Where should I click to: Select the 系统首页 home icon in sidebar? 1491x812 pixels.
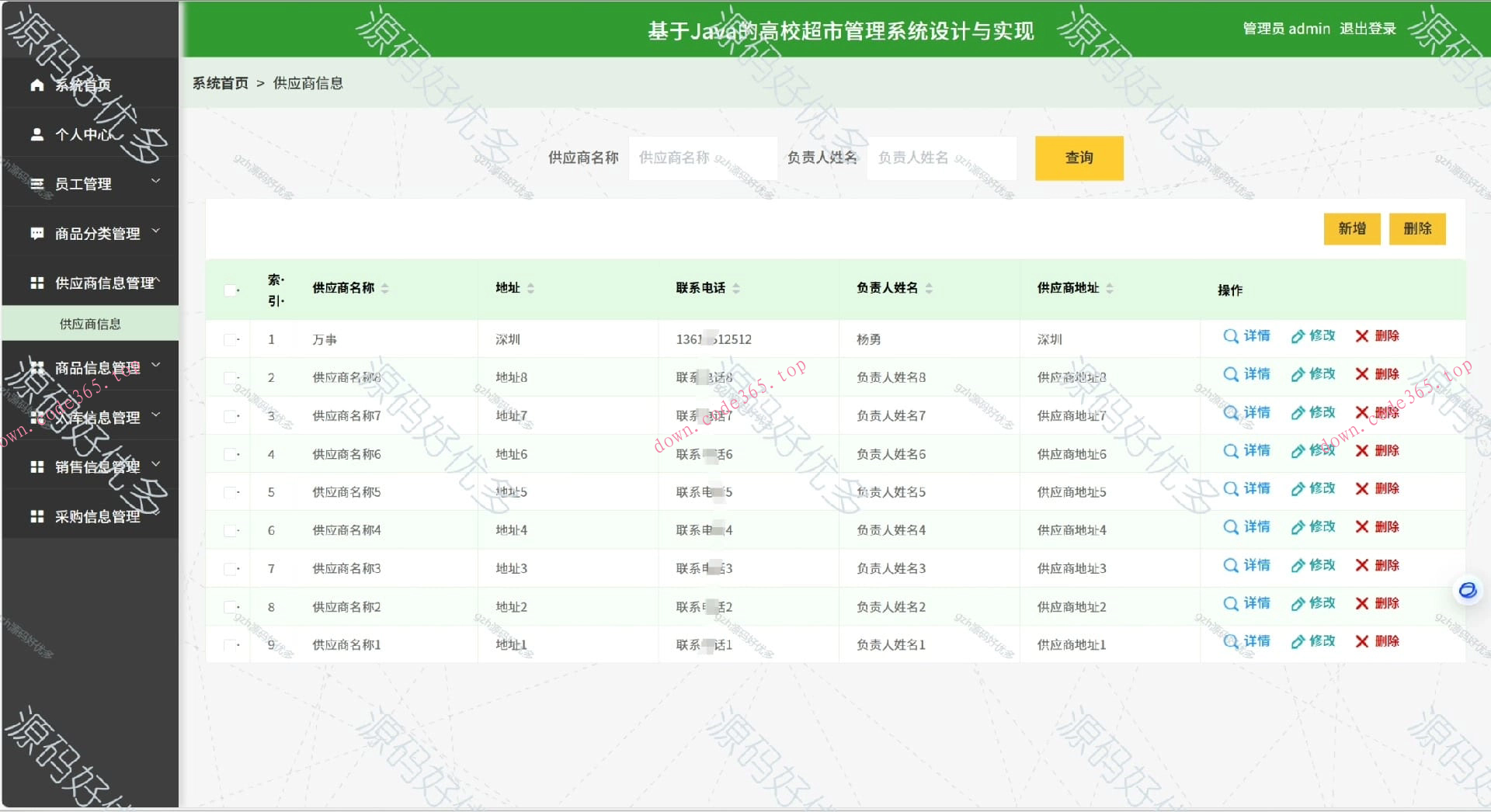click(x=36, y=85)
